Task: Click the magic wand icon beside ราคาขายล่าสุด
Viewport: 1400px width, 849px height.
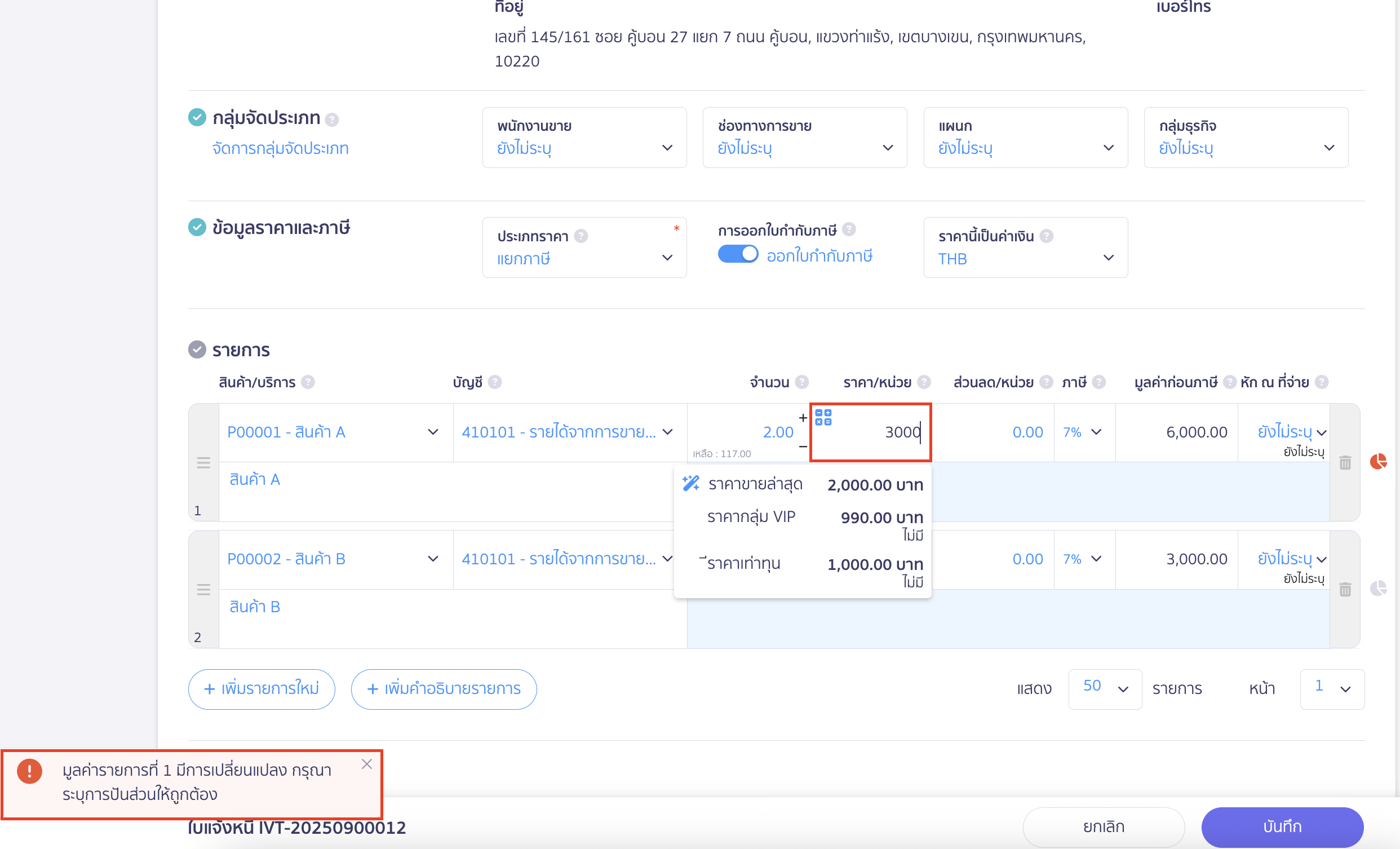Action: point(692,484)
